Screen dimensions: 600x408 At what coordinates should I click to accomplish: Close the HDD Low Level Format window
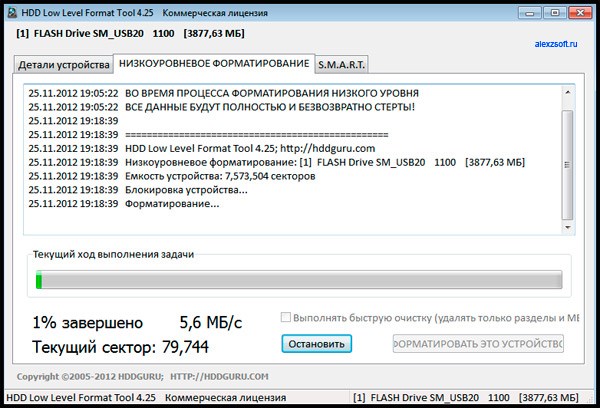[x=580, y=13]
